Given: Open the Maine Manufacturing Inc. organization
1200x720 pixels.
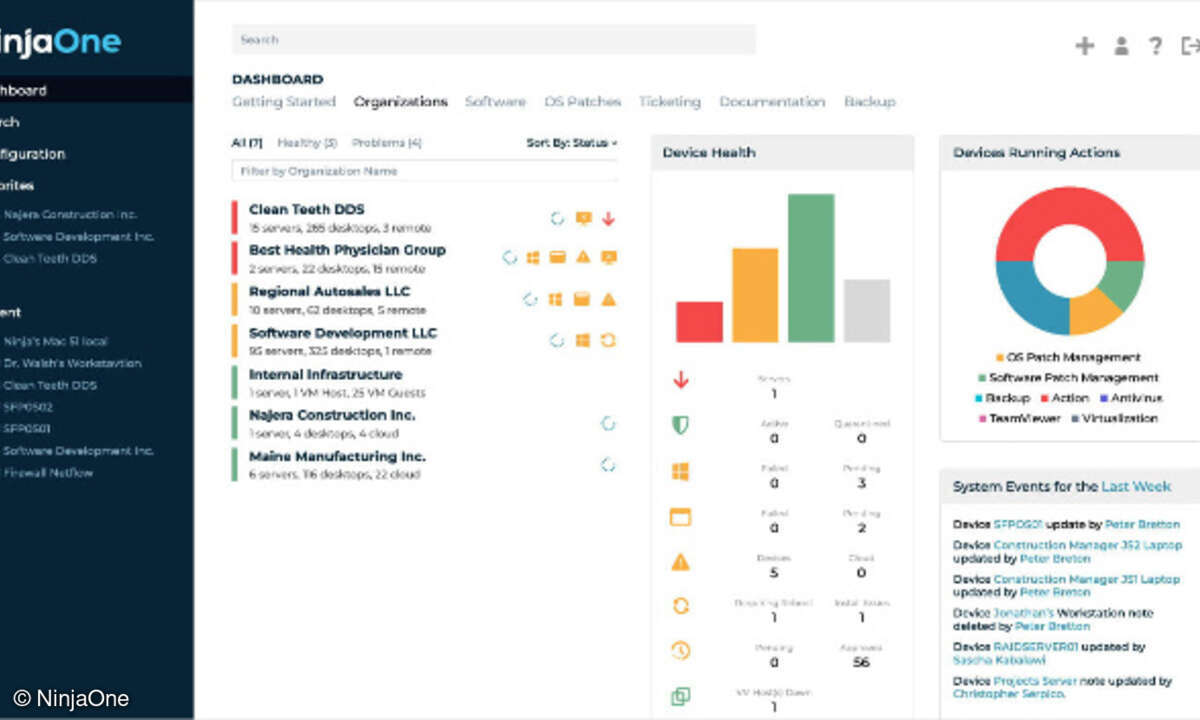Looking at the screenshot, I should 337,457.
